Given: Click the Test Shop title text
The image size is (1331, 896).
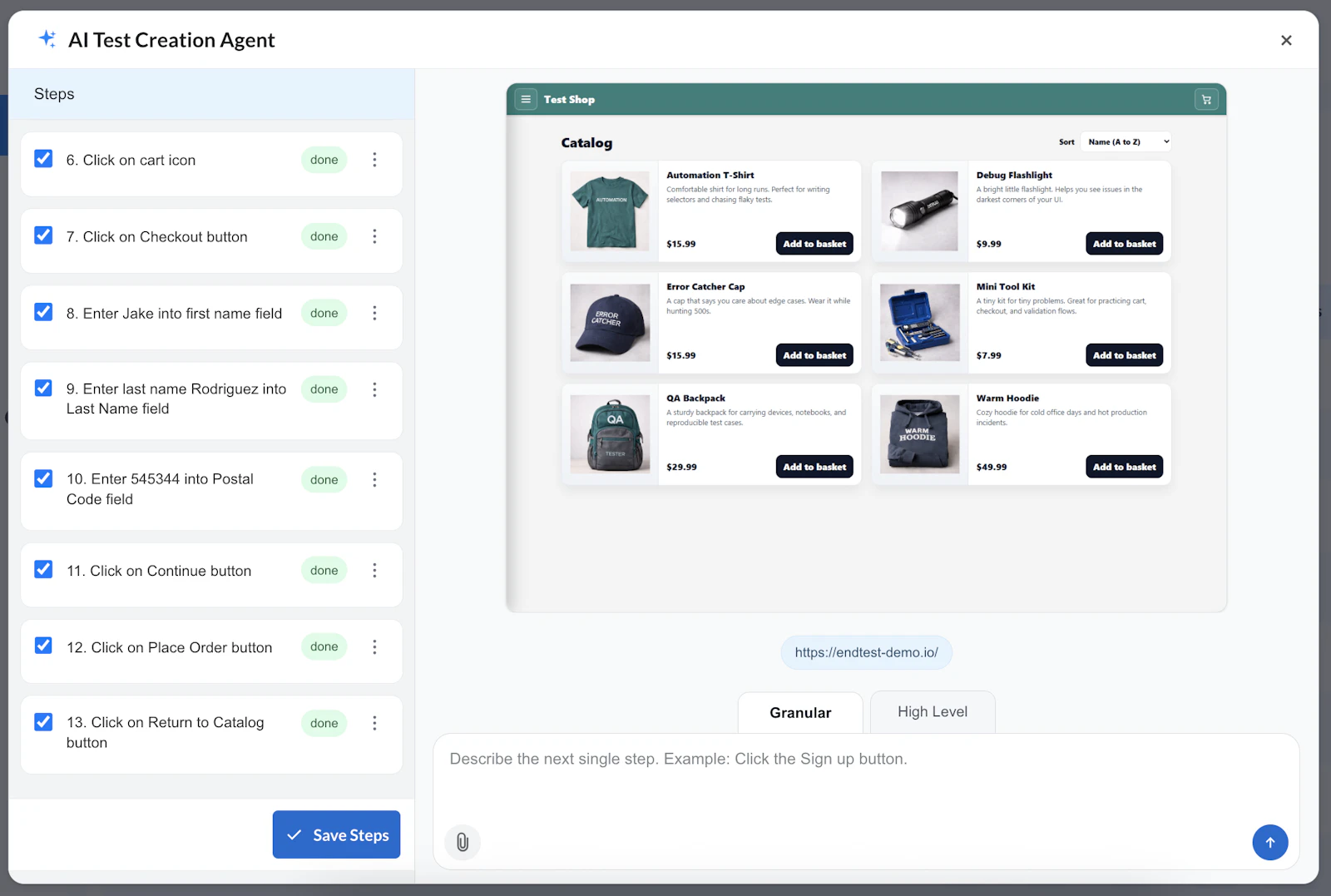Looking at the screenshot, I should pos(569,100).
